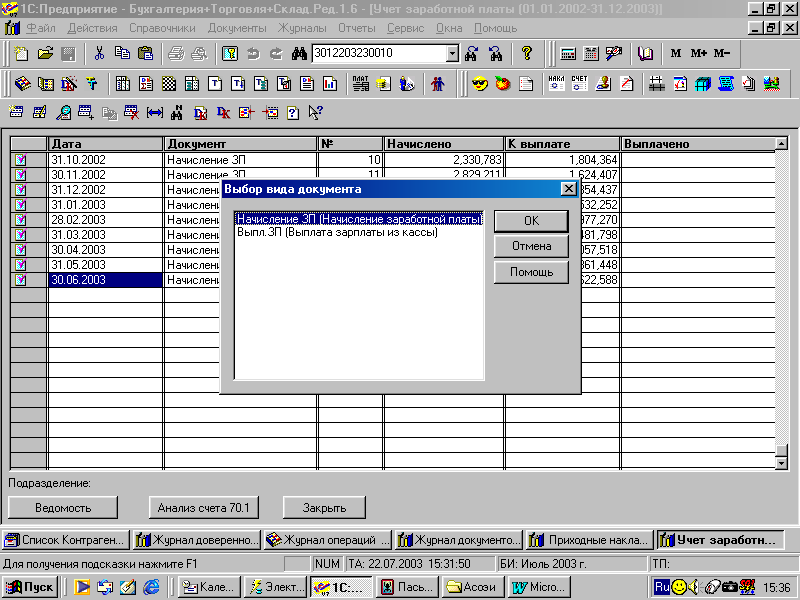Click the M- memory subtract button

(721, 53)
